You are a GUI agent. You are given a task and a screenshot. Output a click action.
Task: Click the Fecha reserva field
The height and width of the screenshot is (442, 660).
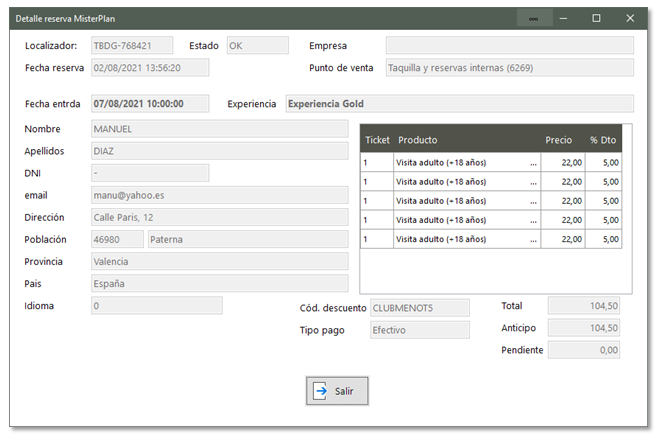click(150, 68)
